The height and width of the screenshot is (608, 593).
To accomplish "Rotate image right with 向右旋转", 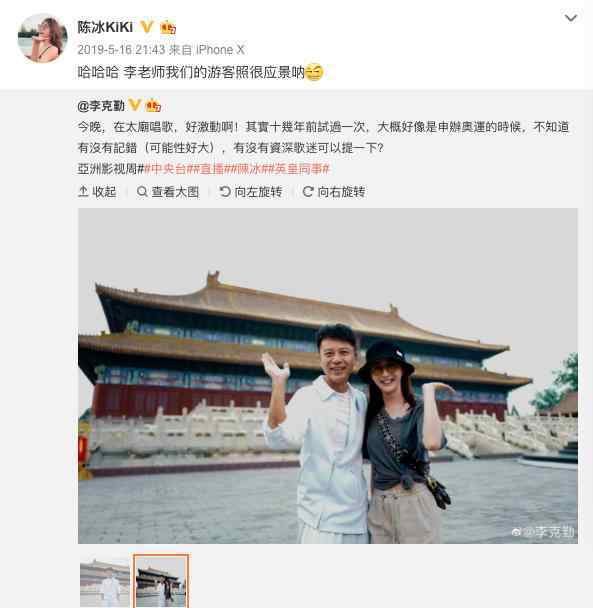I will point(334,192).
